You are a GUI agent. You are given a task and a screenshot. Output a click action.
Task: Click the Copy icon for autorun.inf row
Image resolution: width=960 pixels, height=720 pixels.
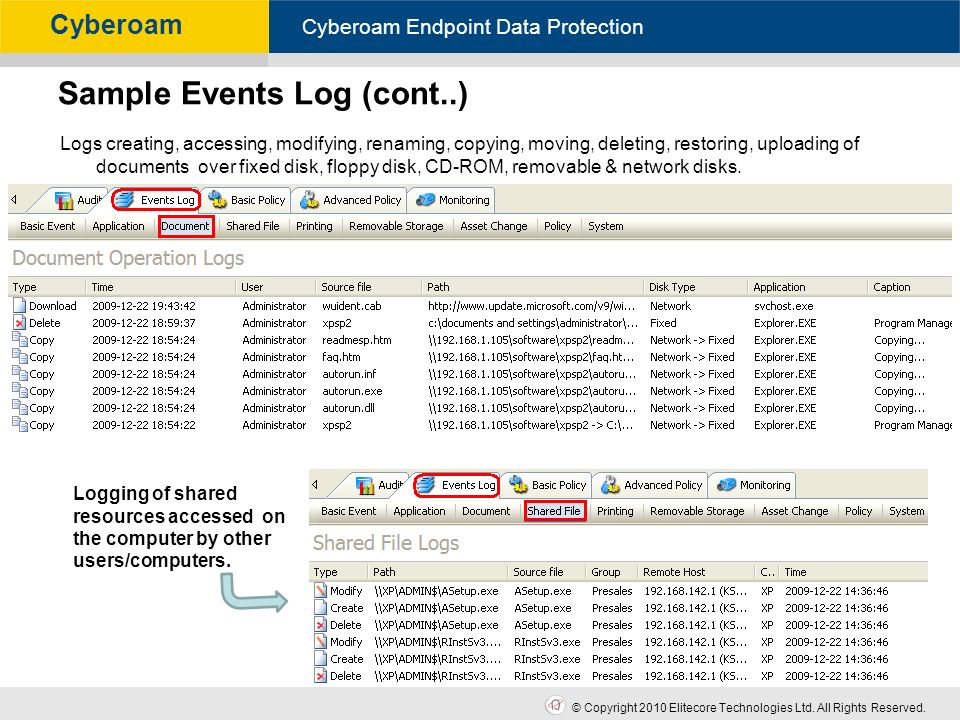(20, 373)
